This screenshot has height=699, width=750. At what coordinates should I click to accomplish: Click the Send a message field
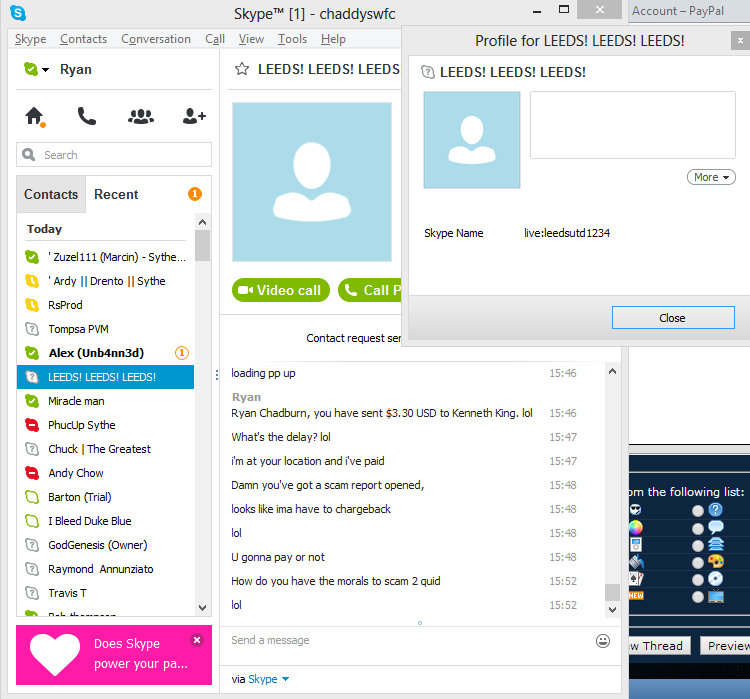[x=407, y=641]
